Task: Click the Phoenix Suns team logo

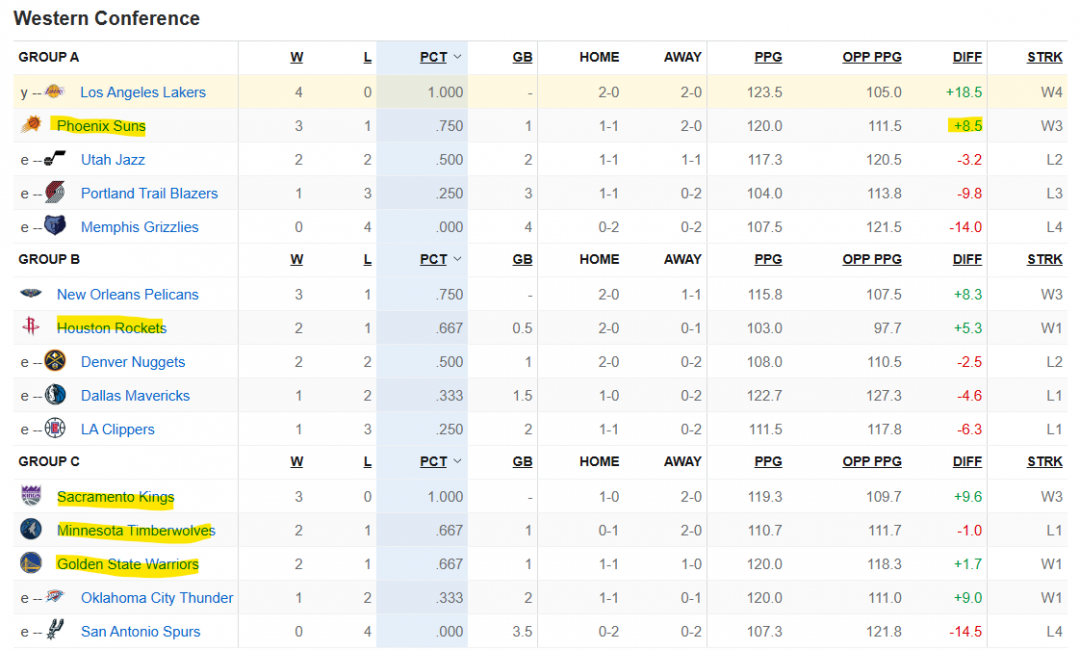Action: click(x=31, y=125)
